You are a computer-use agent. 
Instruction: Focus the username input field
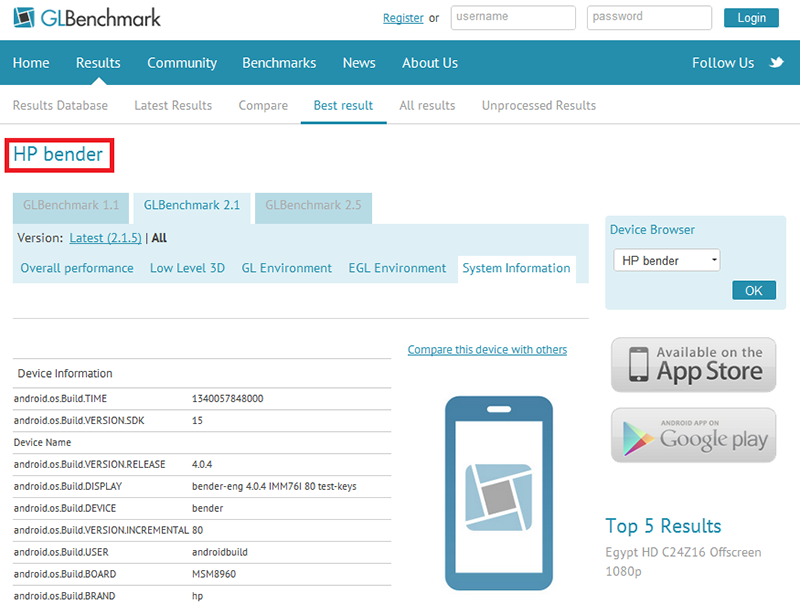pos(513,18)
